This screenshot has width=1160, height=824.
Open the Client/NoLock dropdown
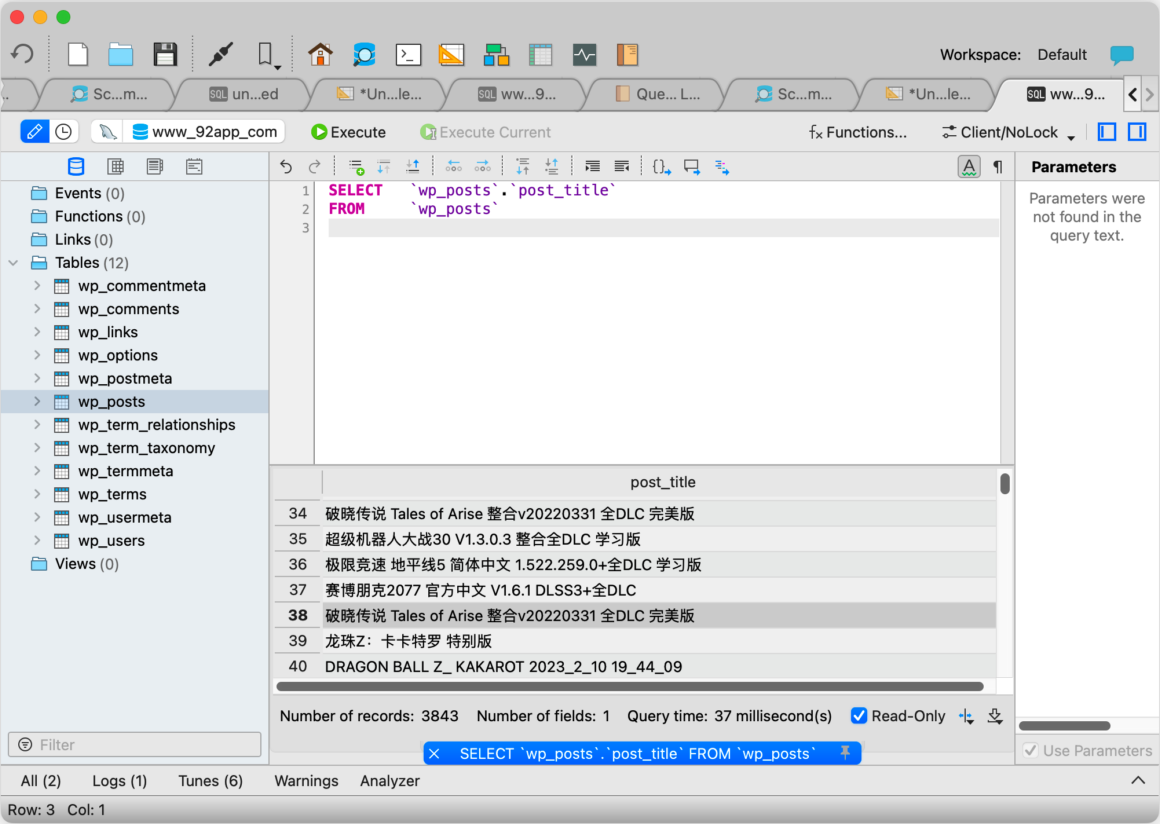(x=1008, y=132)
